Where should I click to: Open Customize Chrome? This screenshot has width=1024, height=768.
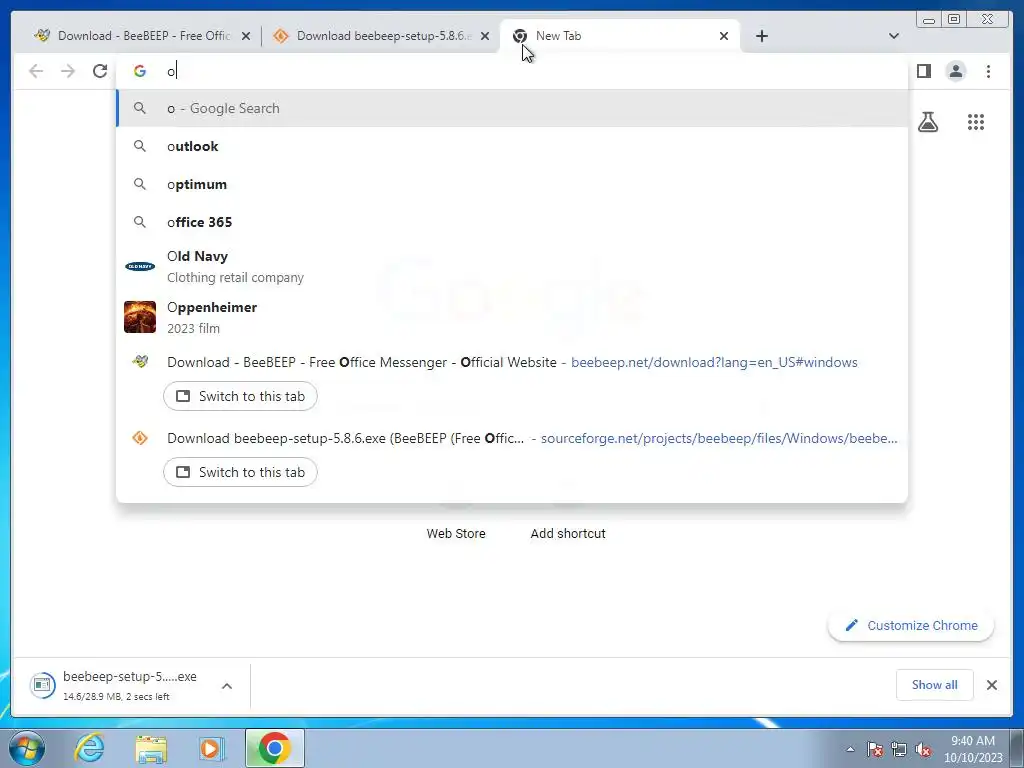911,626
